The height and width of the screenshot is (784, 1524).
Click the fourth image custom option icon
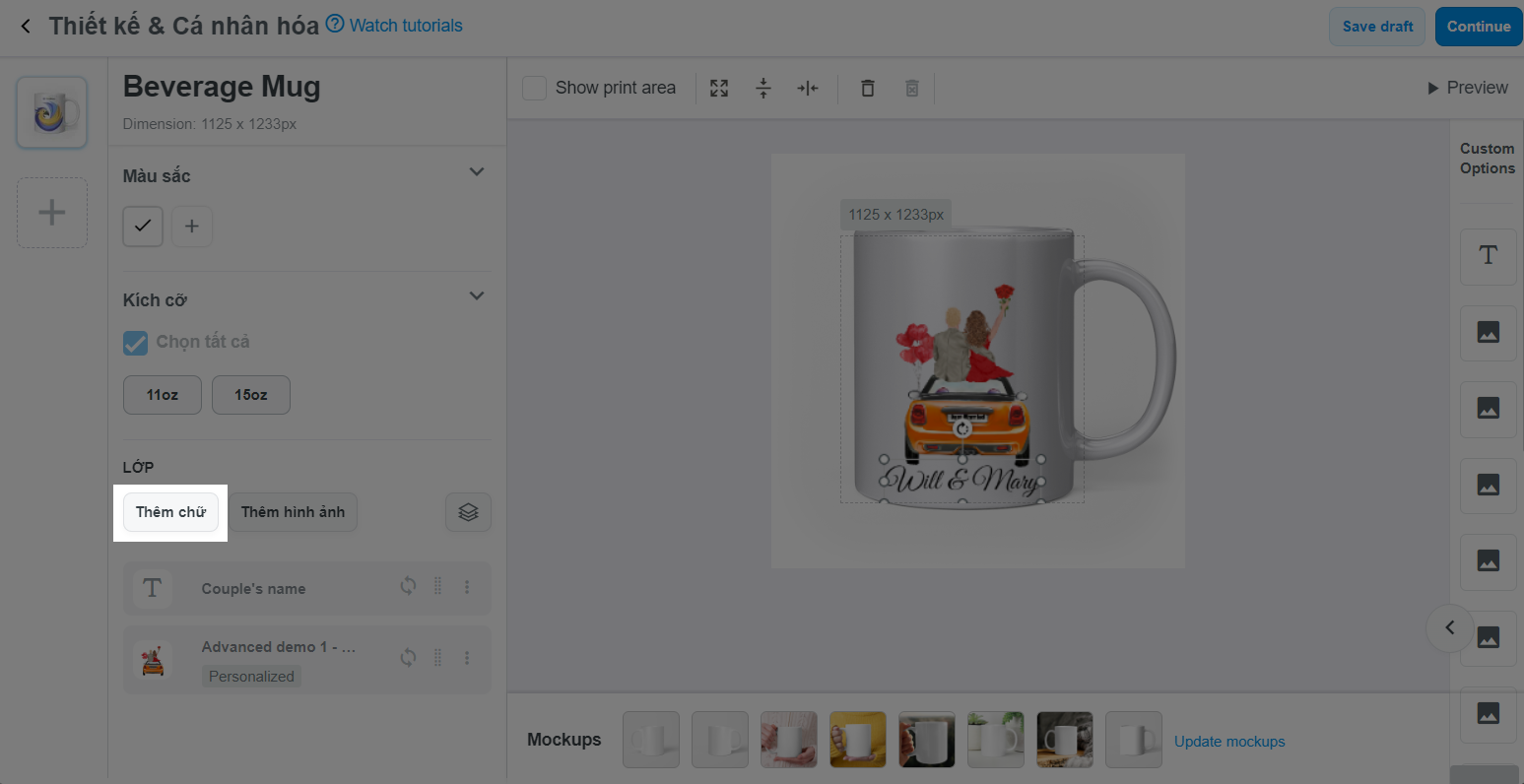(x=1488, y=561)
